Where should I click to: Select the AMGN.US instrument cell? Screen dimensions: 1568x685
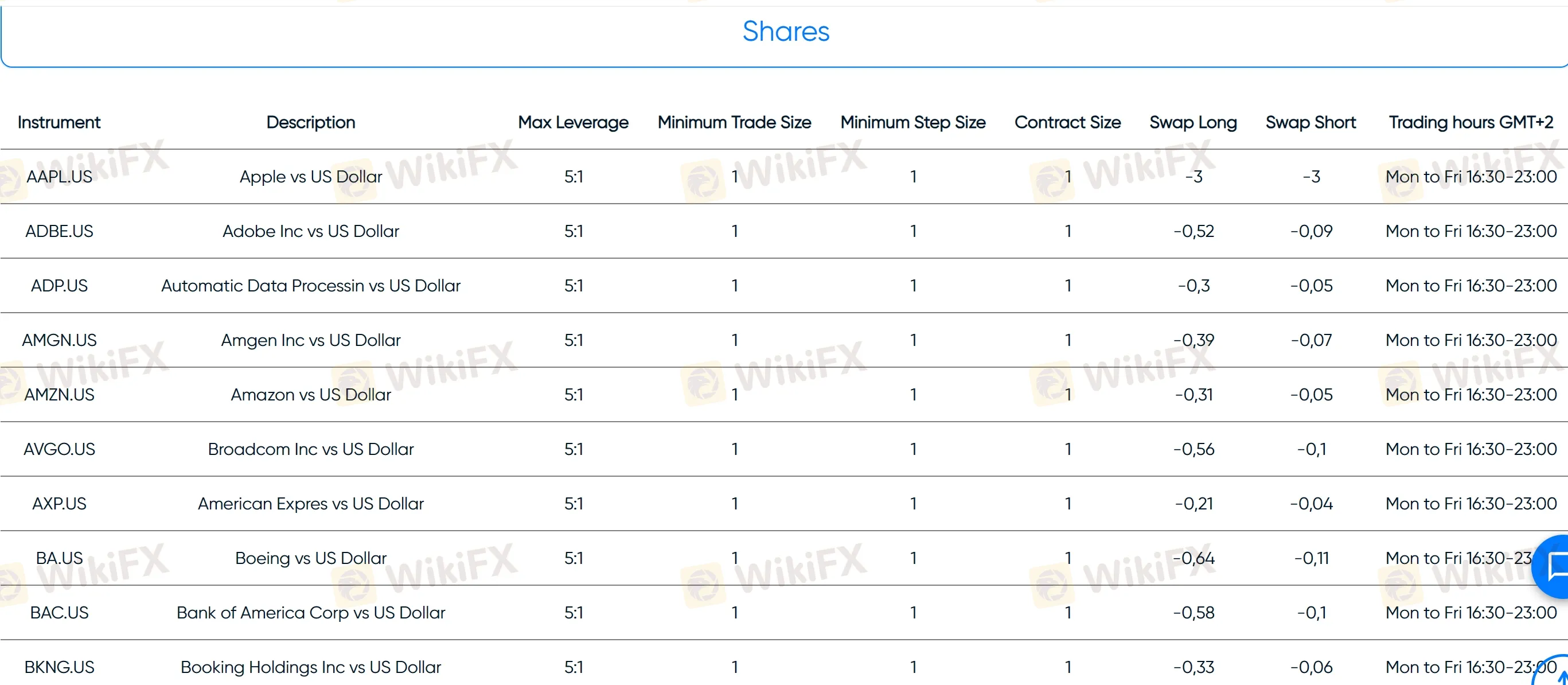coord(59,340)
